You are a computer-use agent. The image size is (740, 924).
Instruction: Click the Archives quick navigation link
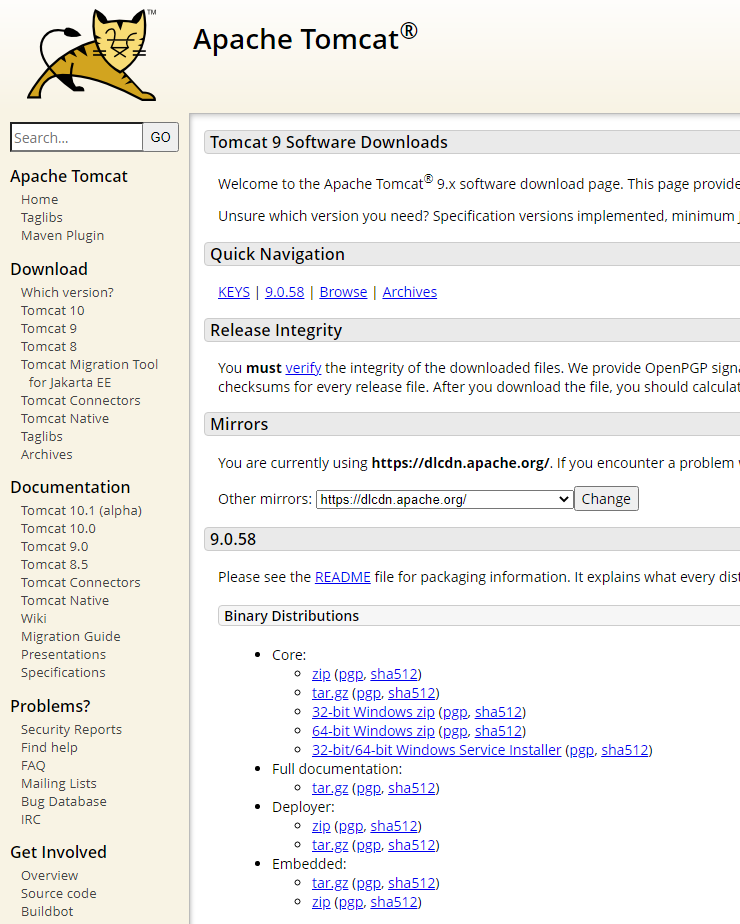(x=409, y=292)
